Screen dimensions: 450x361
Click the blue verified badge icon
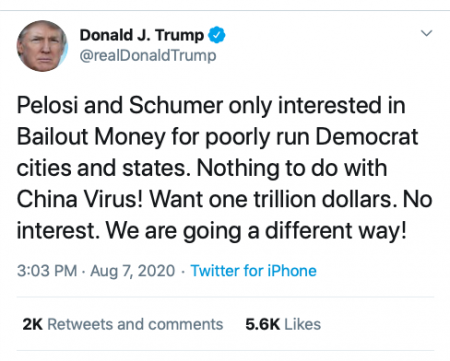click(217, 35)
